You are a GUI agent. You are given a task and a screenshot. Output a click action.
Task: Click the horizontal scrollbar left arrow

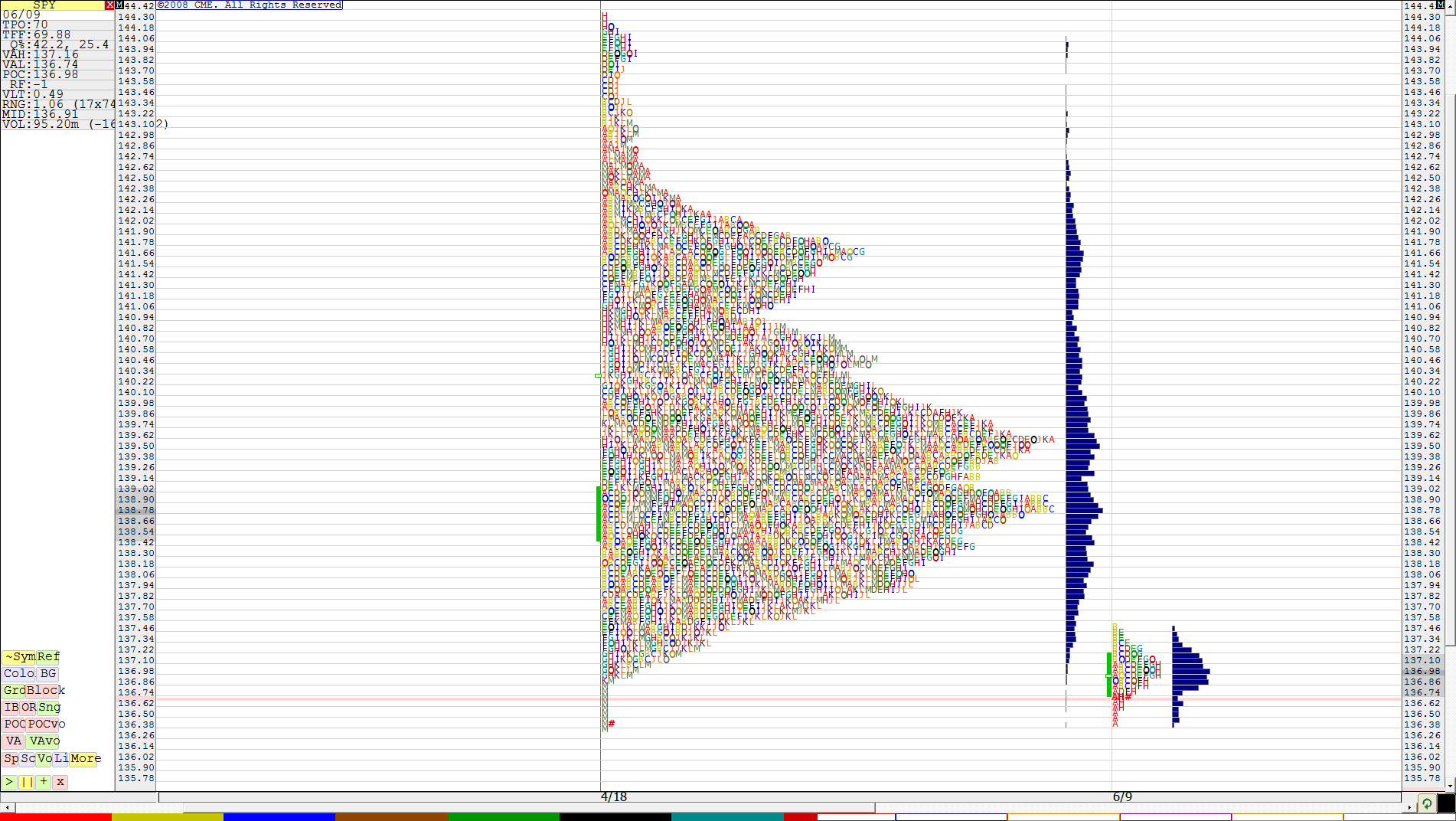click(7, 807)
